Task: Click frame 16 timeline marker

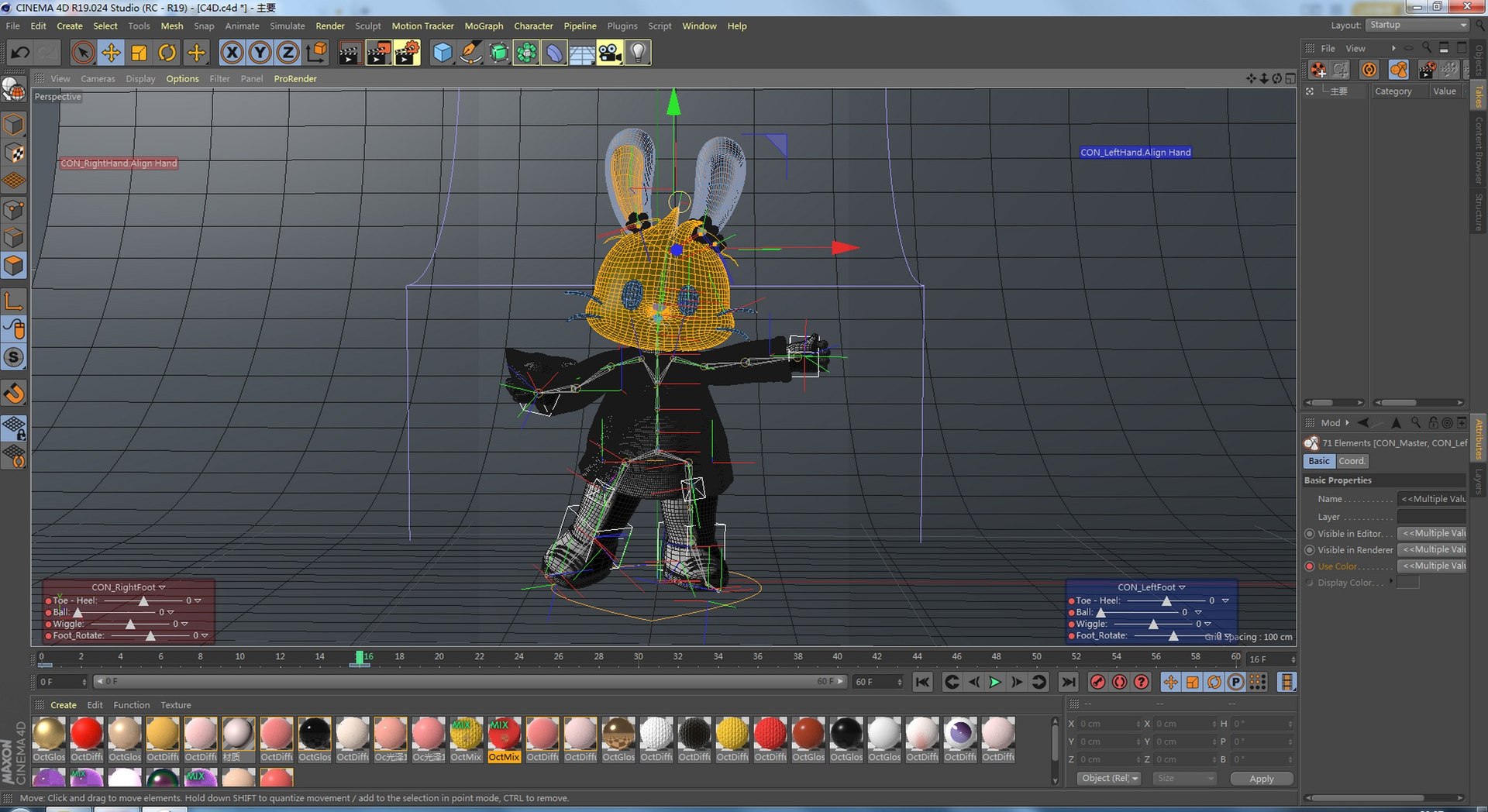Action: tap(360, 657)
